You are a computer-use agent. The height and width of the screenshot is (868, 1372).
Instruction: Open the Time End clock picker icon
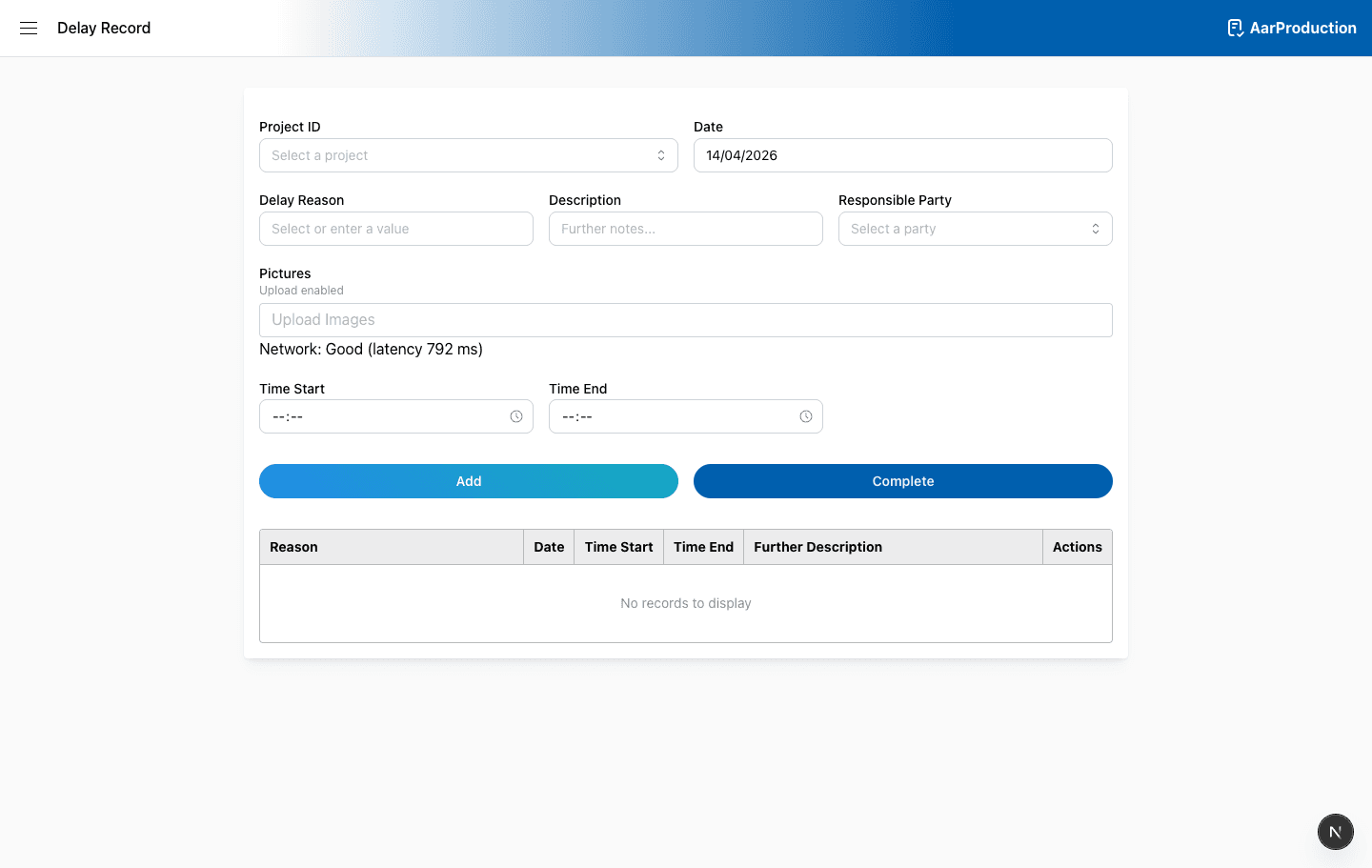[805, 416]
